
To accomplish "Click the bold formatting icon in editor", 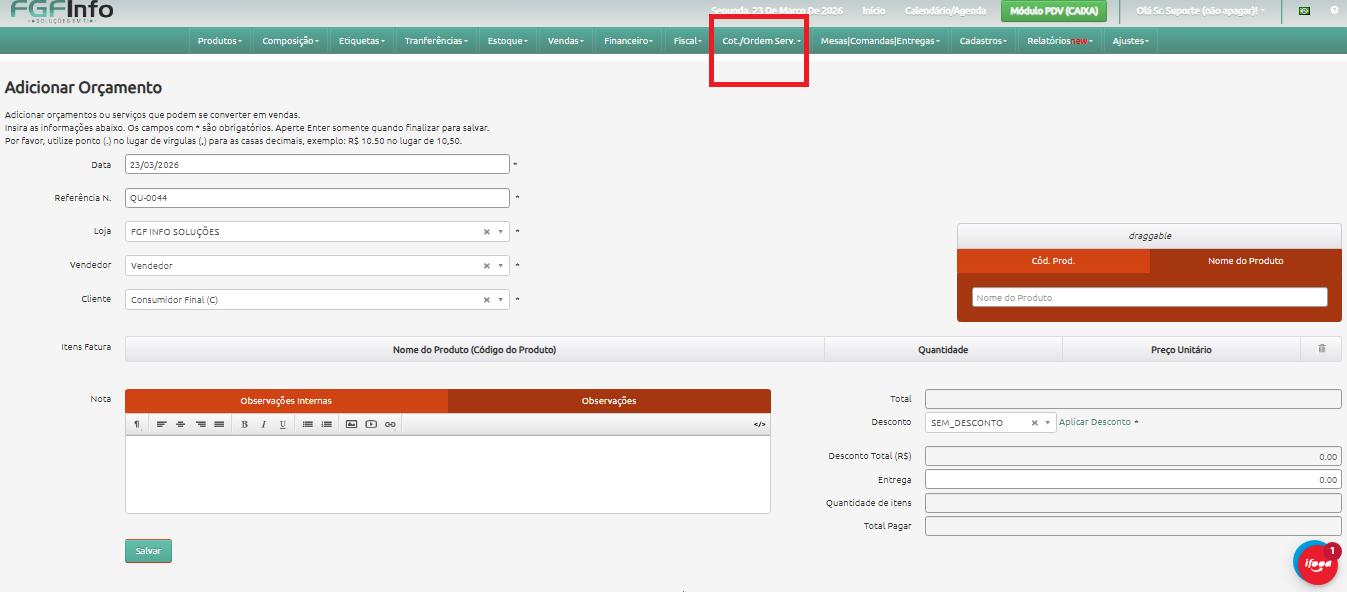I will 245,424.
